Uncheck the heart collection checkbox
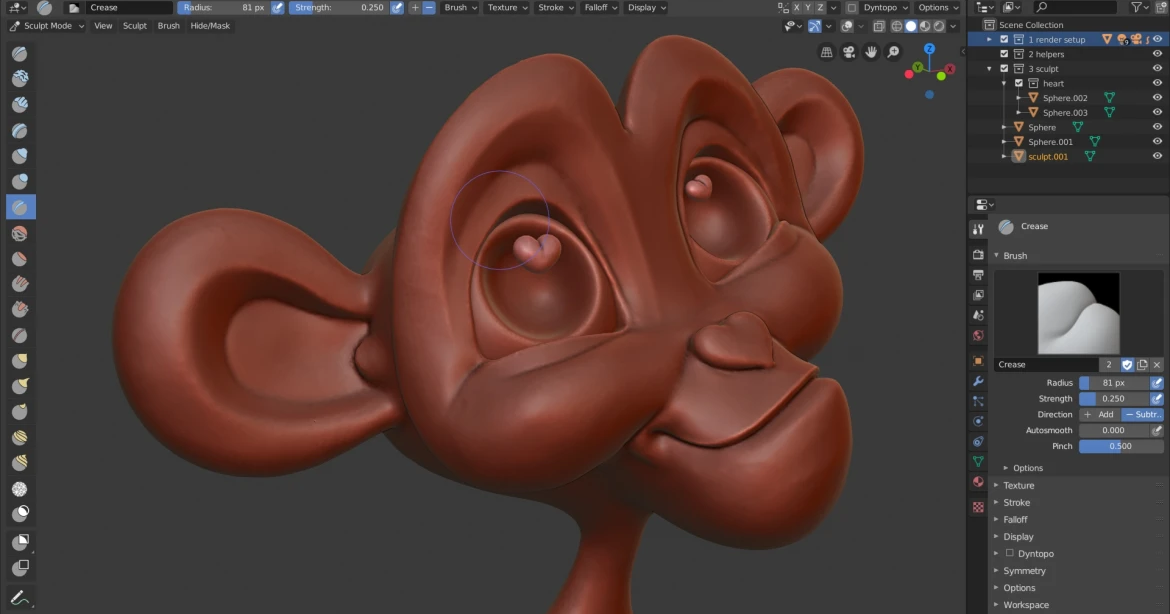The width and height of the screenshot is (1170, 614). pyautogui.click(x=1019, y=84)
